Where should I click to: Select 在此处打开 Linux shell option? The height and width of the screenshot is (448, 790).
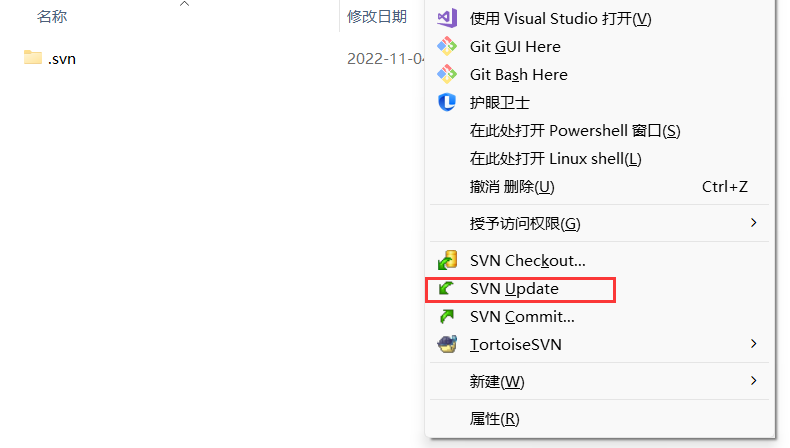click(x=555, y=158)
